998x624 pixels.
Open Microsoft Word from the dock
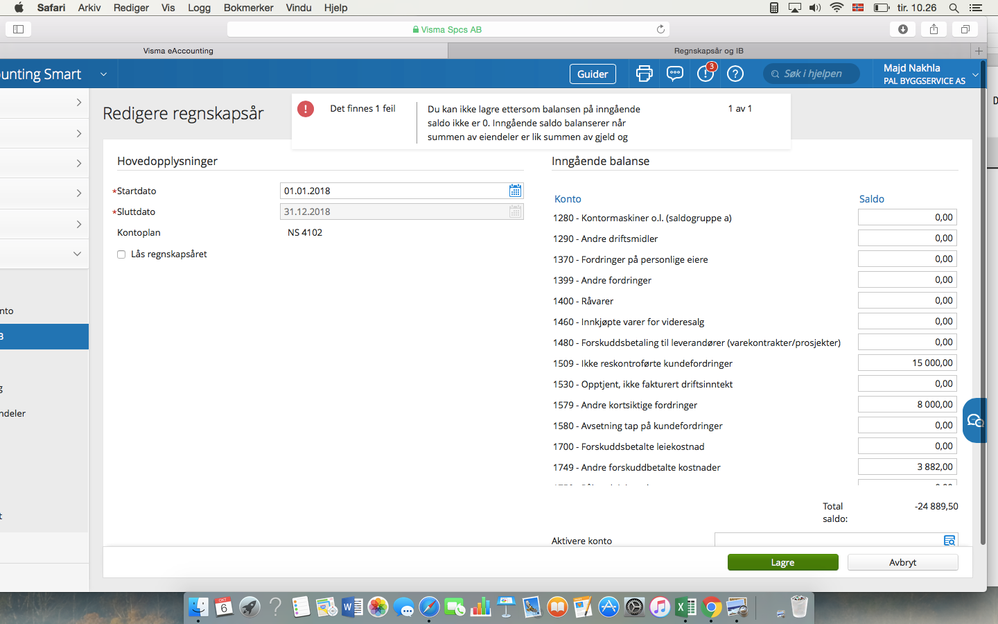(x=352, y=607)
